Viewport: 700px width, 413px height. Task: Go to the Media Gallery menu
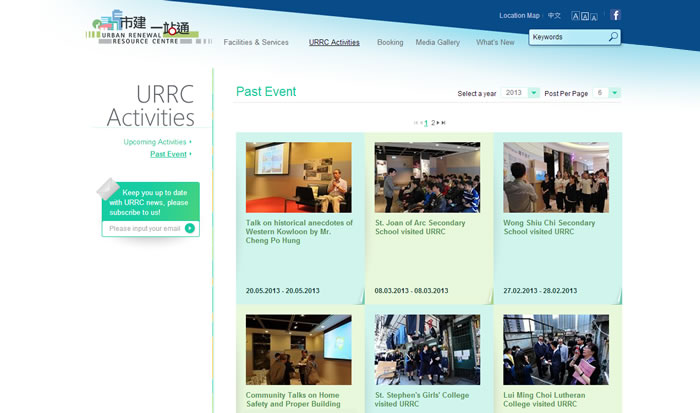point(437,43)
